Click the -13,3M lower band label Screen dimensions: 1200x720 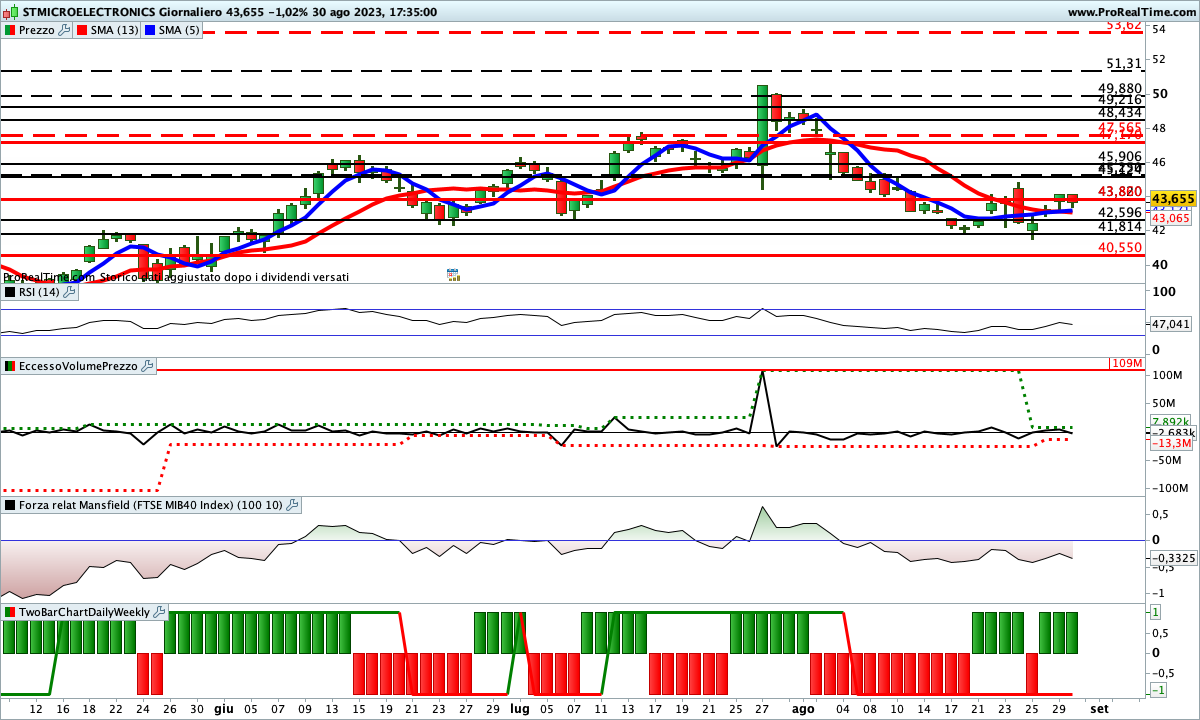[x=1171, y=443]
